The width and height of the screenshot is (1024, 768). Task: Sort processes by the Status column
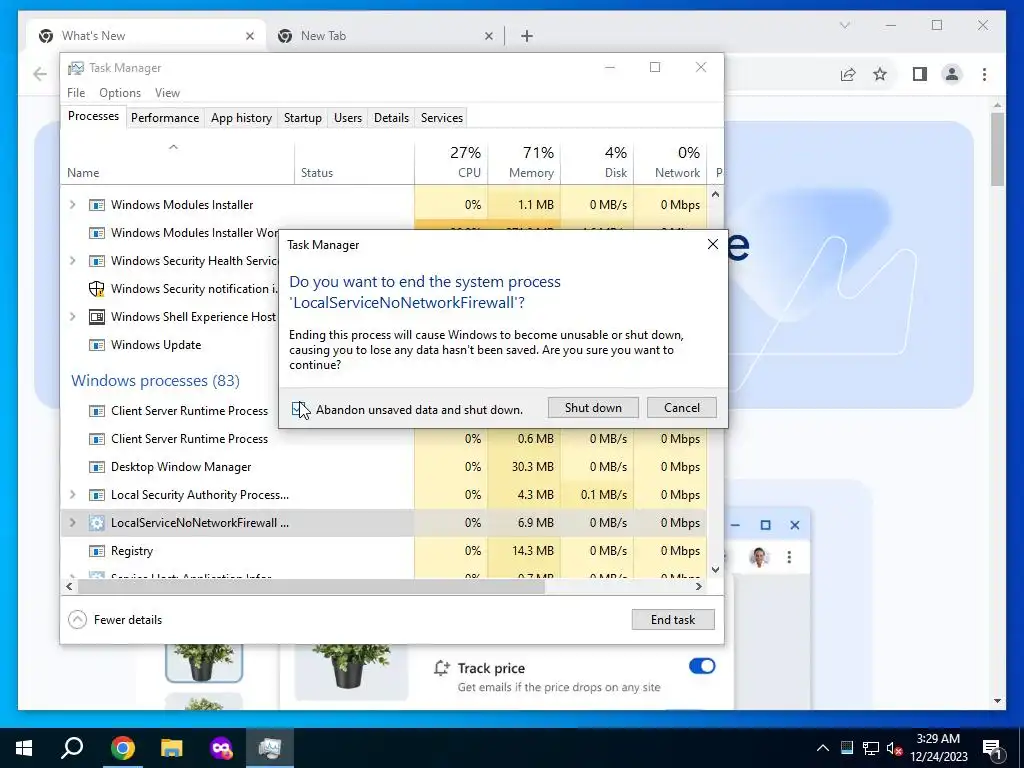(354, 162)
